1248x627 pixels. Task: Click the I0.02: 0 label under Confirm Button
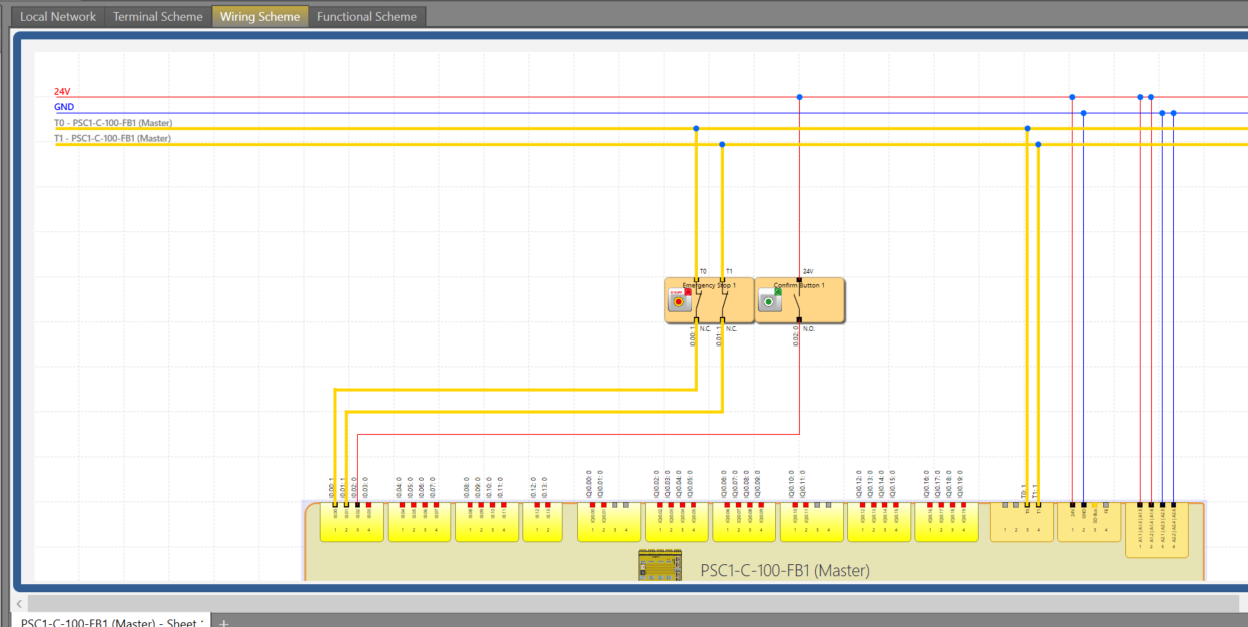tap(797, 337)
